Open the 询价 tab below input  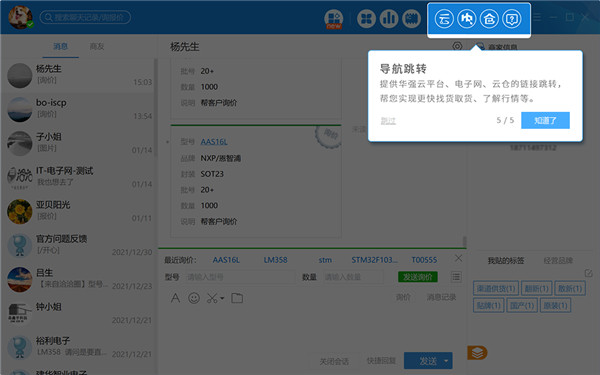click(x=403, y=297)
